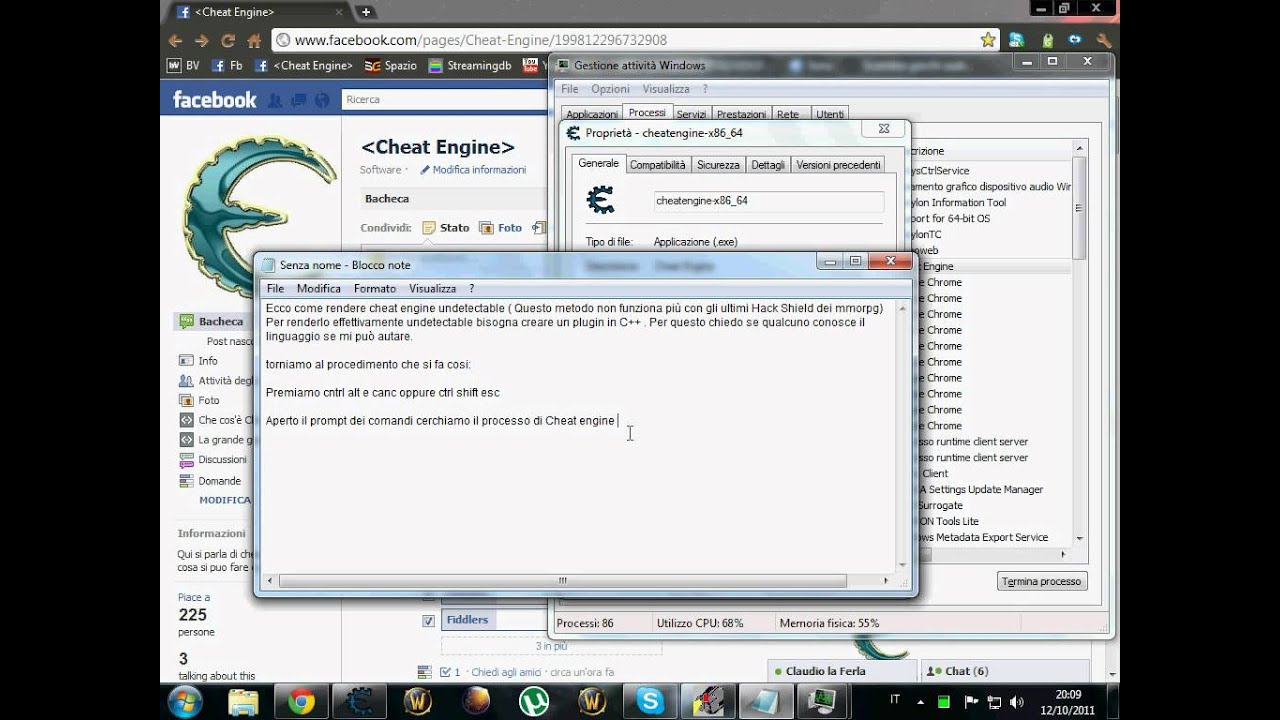Switch to Task Manager taskbar button
This screenshot has height=720, width=1280.
coord(824,702)
